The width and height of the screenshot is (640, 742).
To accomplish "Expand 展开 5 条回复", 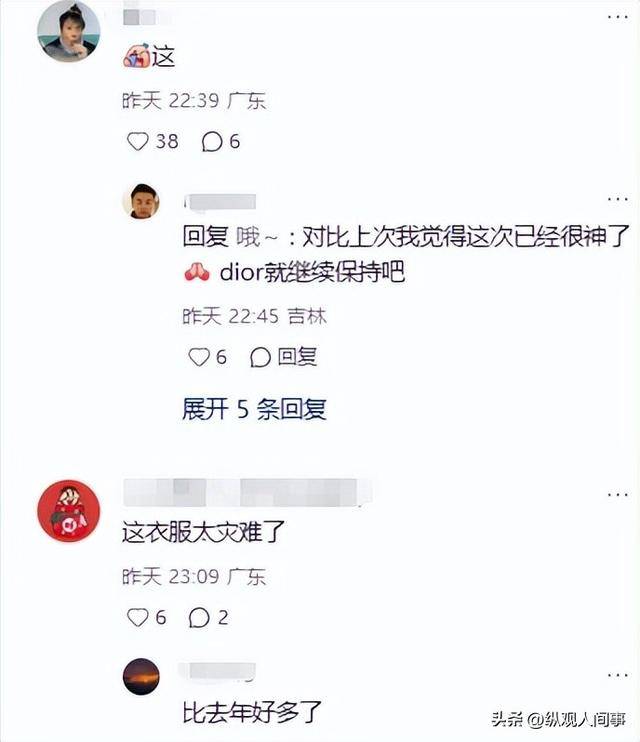I will (x=254, y=409).
